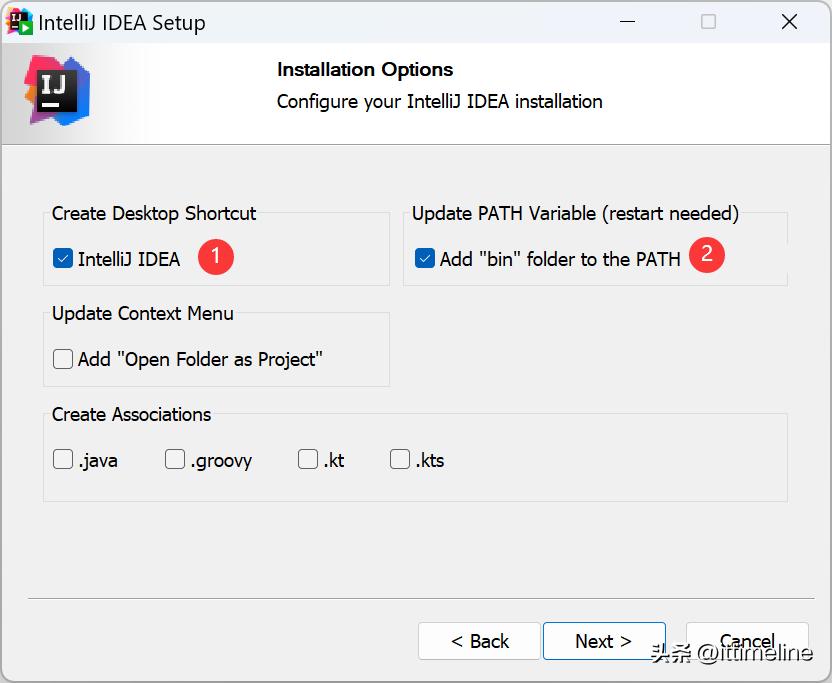832x683 pixels.
Task: Minimize the IntelliJ IDEA Setup window
Action: [628, 22]
